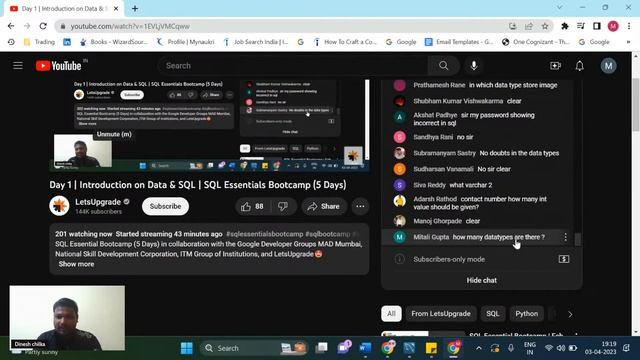Image resolution: width=640 pixels, height=360 pixels.
Task: Open the Trading bookmark folder
Action: (x=39, y=42)
